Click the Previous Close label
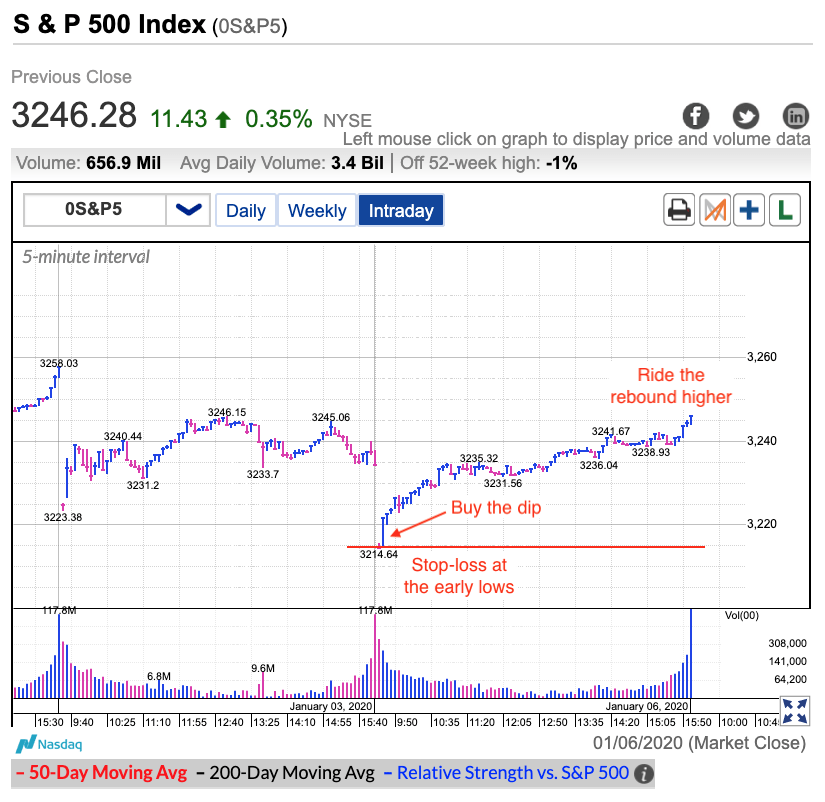The height and width of the screenshot is (802, 825). click(72, 77)
